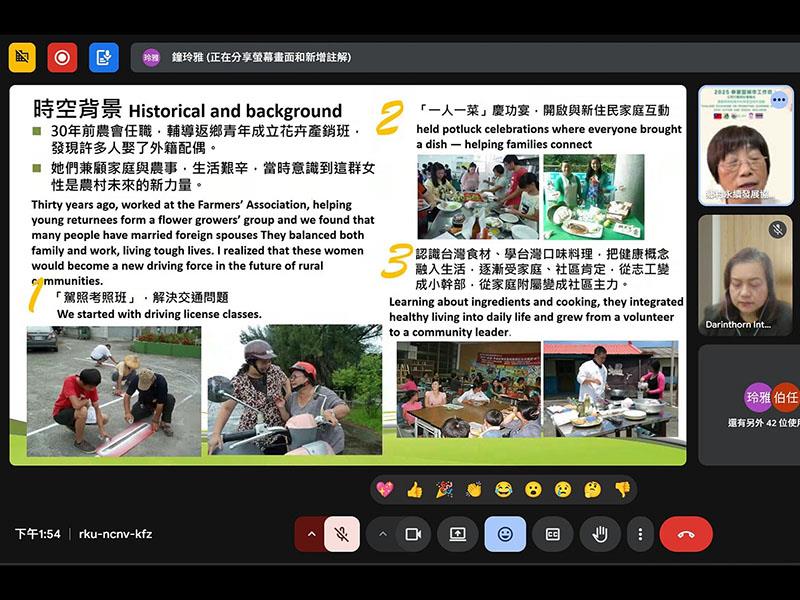Toggle the camera button
The height and width of the screenshot is (600, 800).
[413, 534]
